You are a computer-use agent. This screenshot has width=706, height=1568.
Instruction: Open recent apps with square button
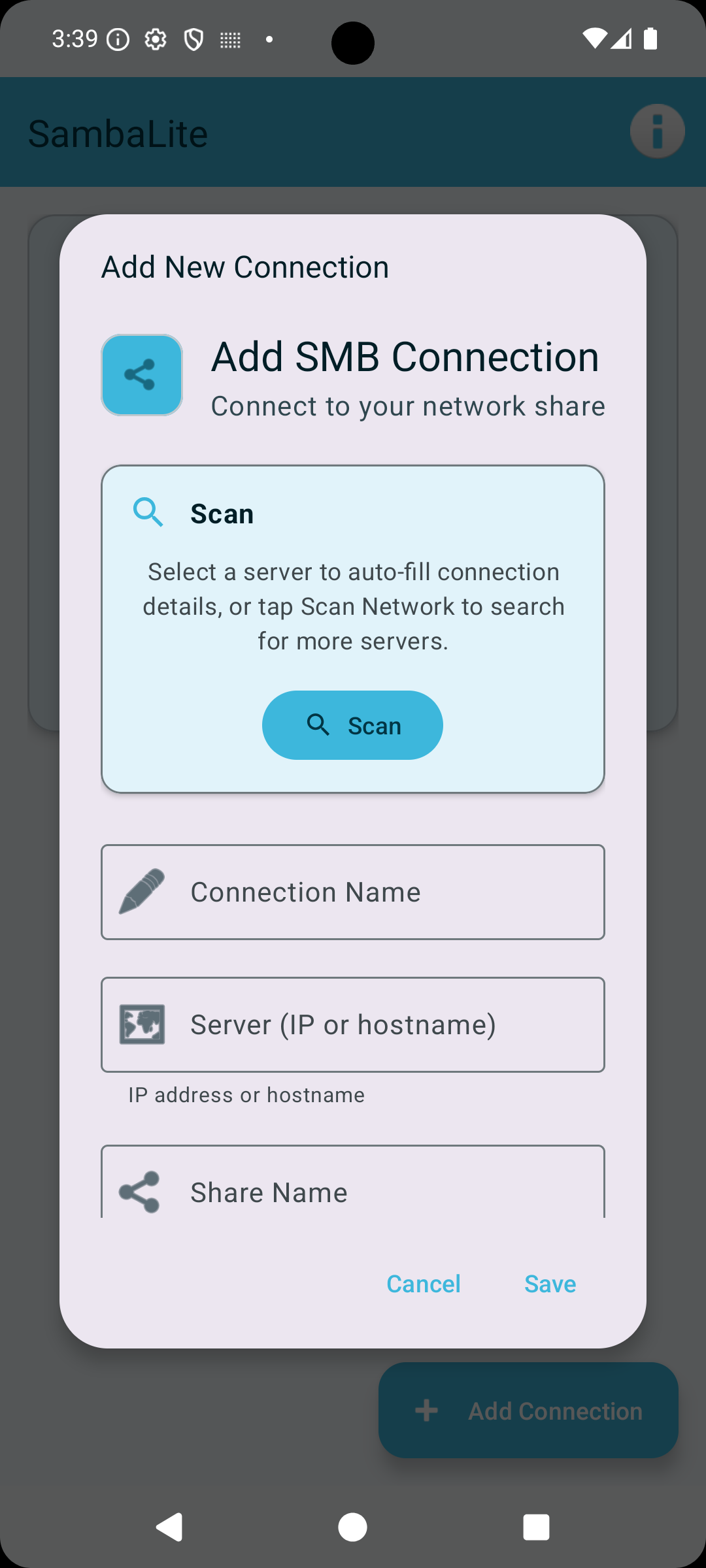click(536, 1527)
